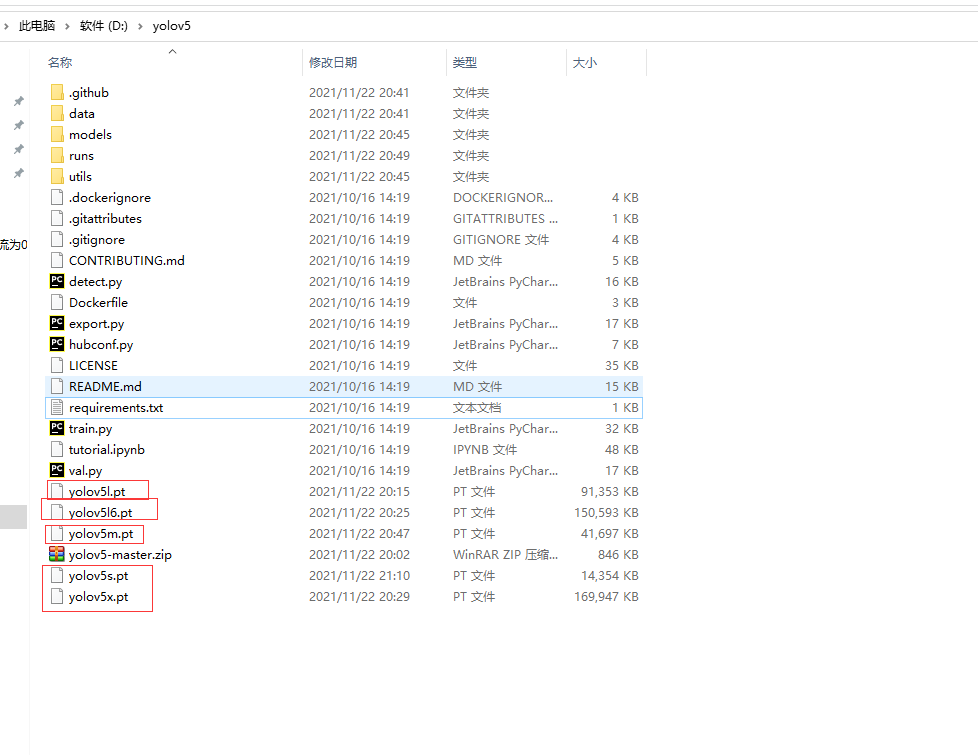978x755 pixels.
Task: Click the data folder icon
Action: [x=57, y=114]
